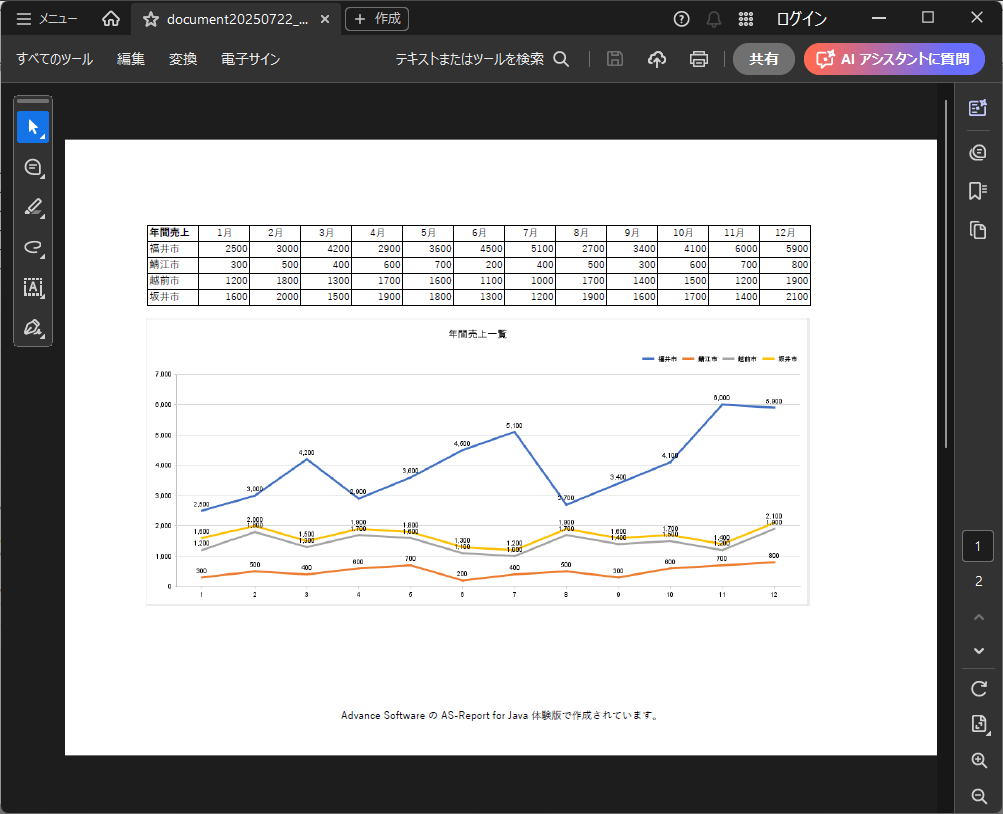1003x814 pixels.
Task: Click the 12月 column header
Action: (785, 233)
